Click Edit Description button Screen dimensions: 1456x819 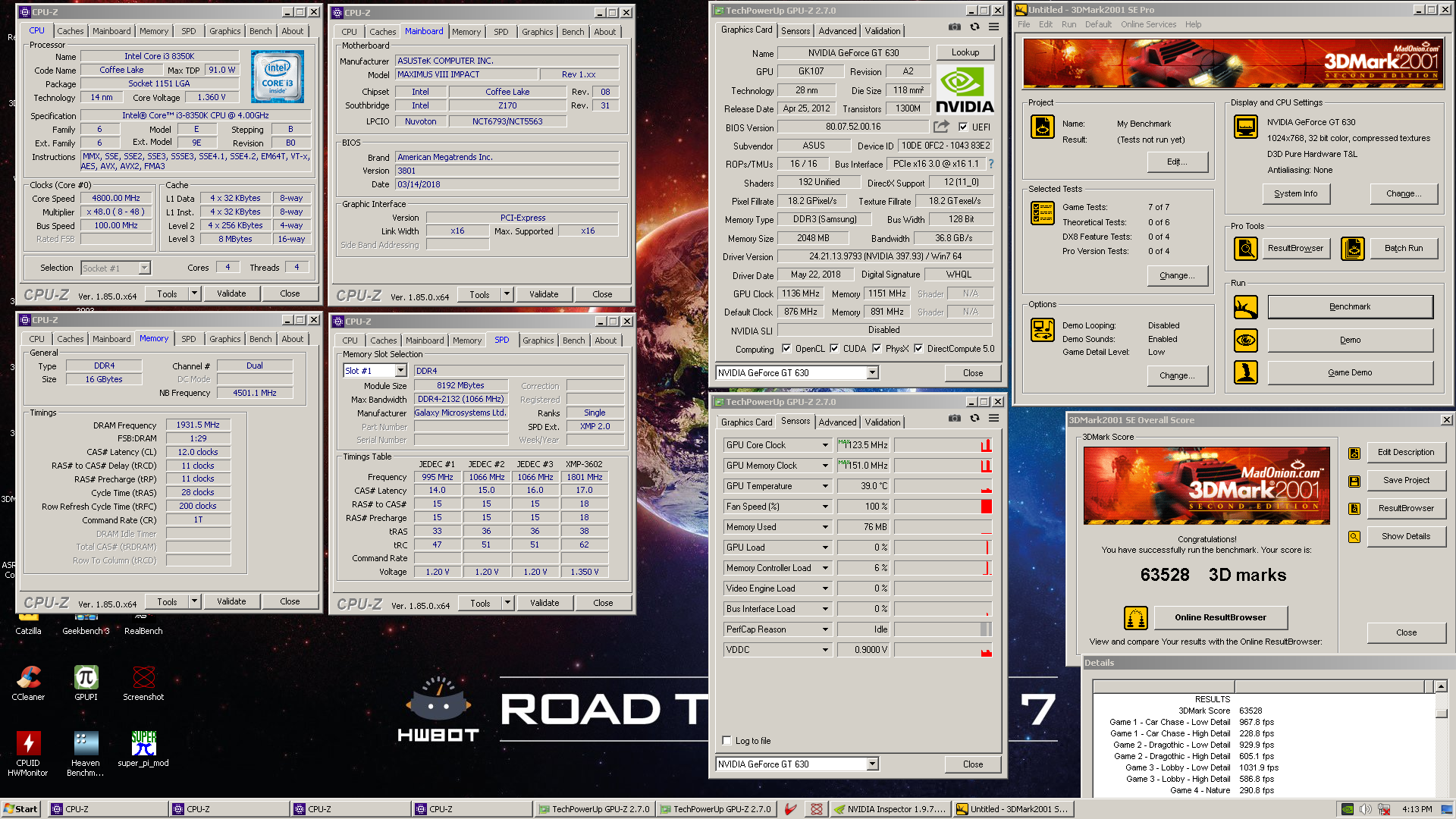(x=1406, y=453)
